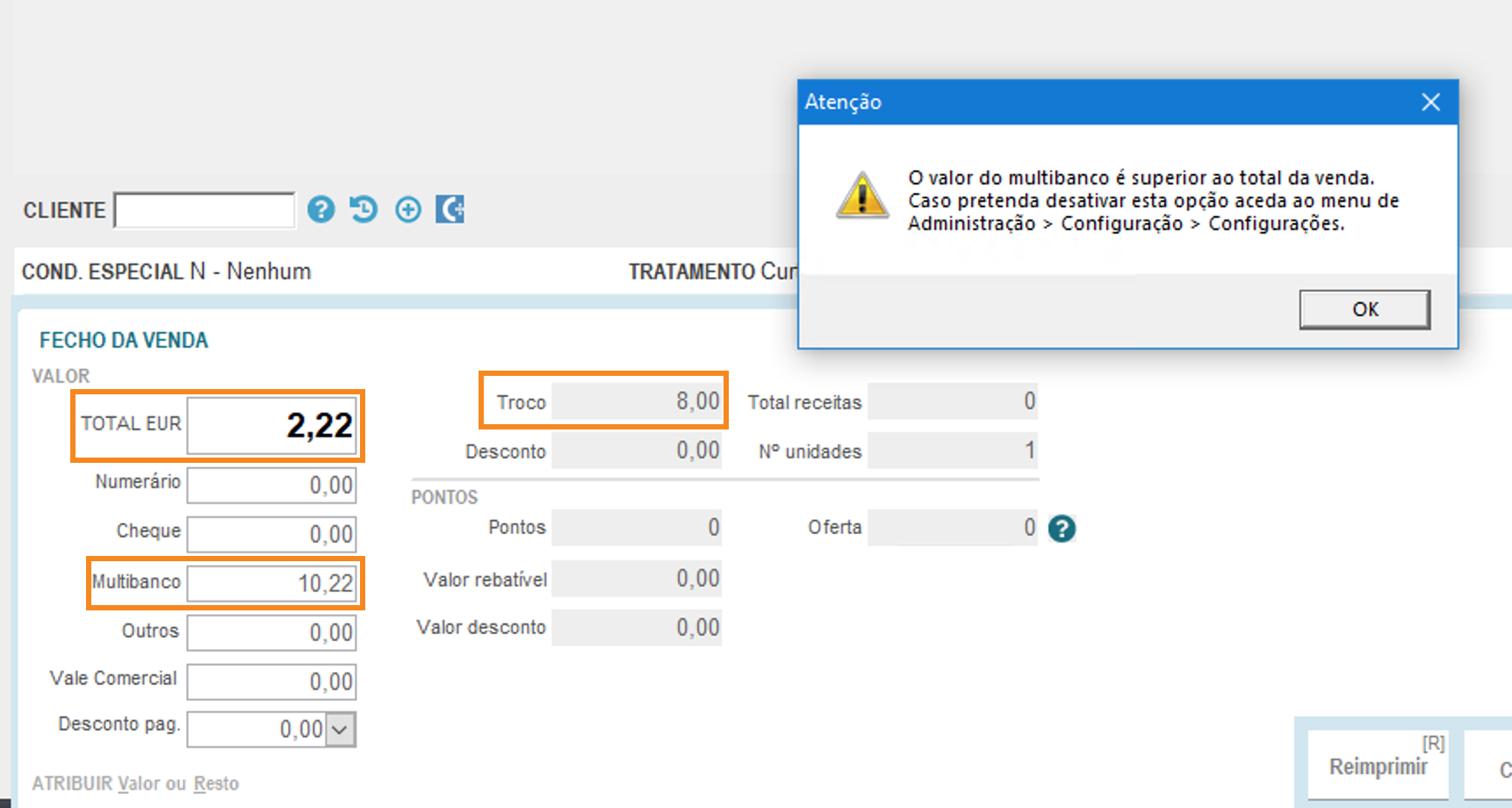Image resolution: width=1512 pixels, height=808 pixels.
Task: Click into the Cliente input field
Action: pos(205,211)
